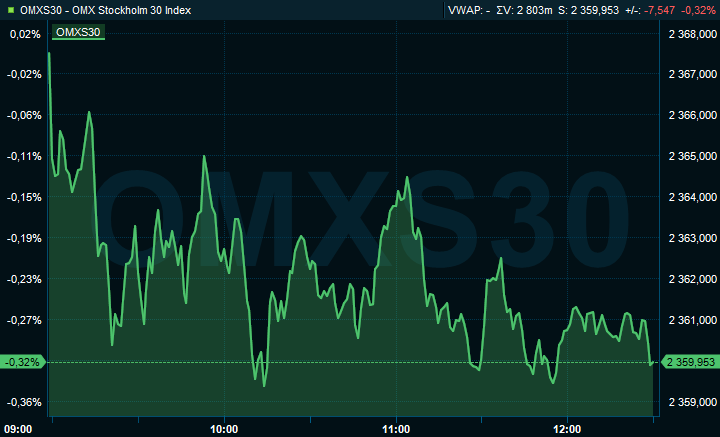
Task: Click the '2 364,000' right axis label
Action: click(693, 197)
